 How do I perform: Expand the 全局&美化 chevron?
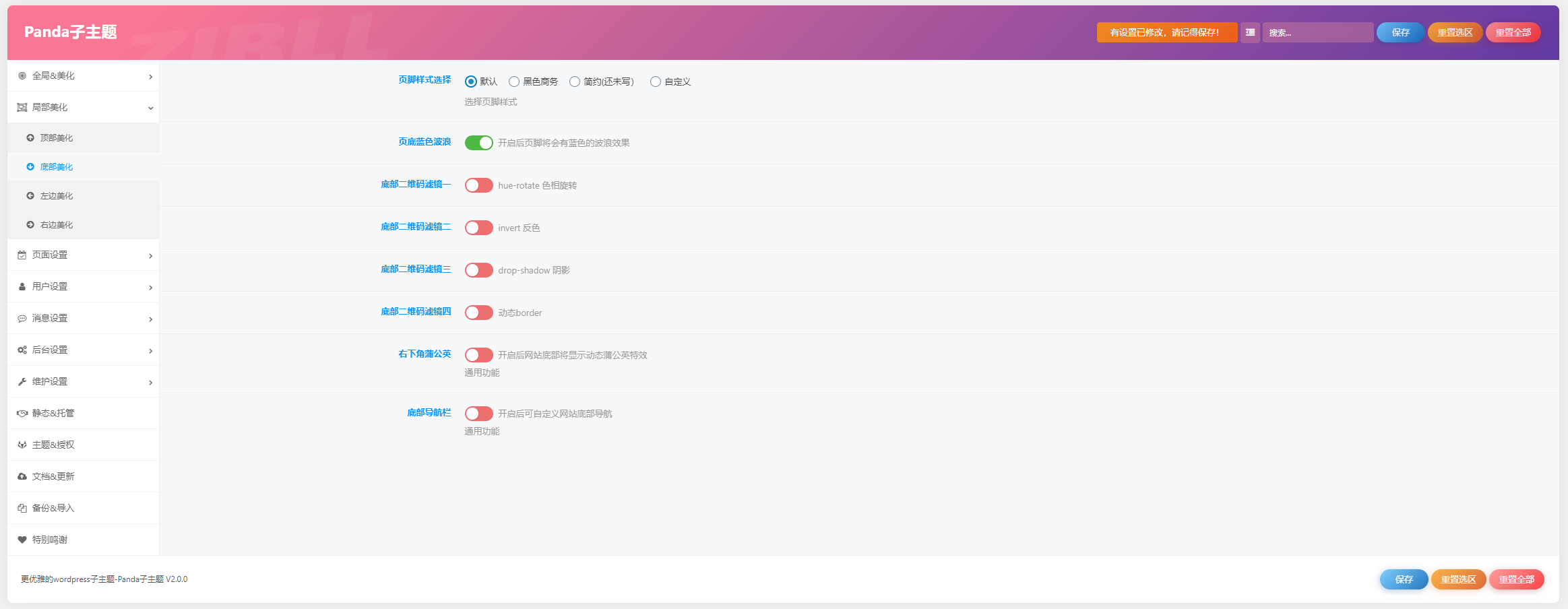150,77
